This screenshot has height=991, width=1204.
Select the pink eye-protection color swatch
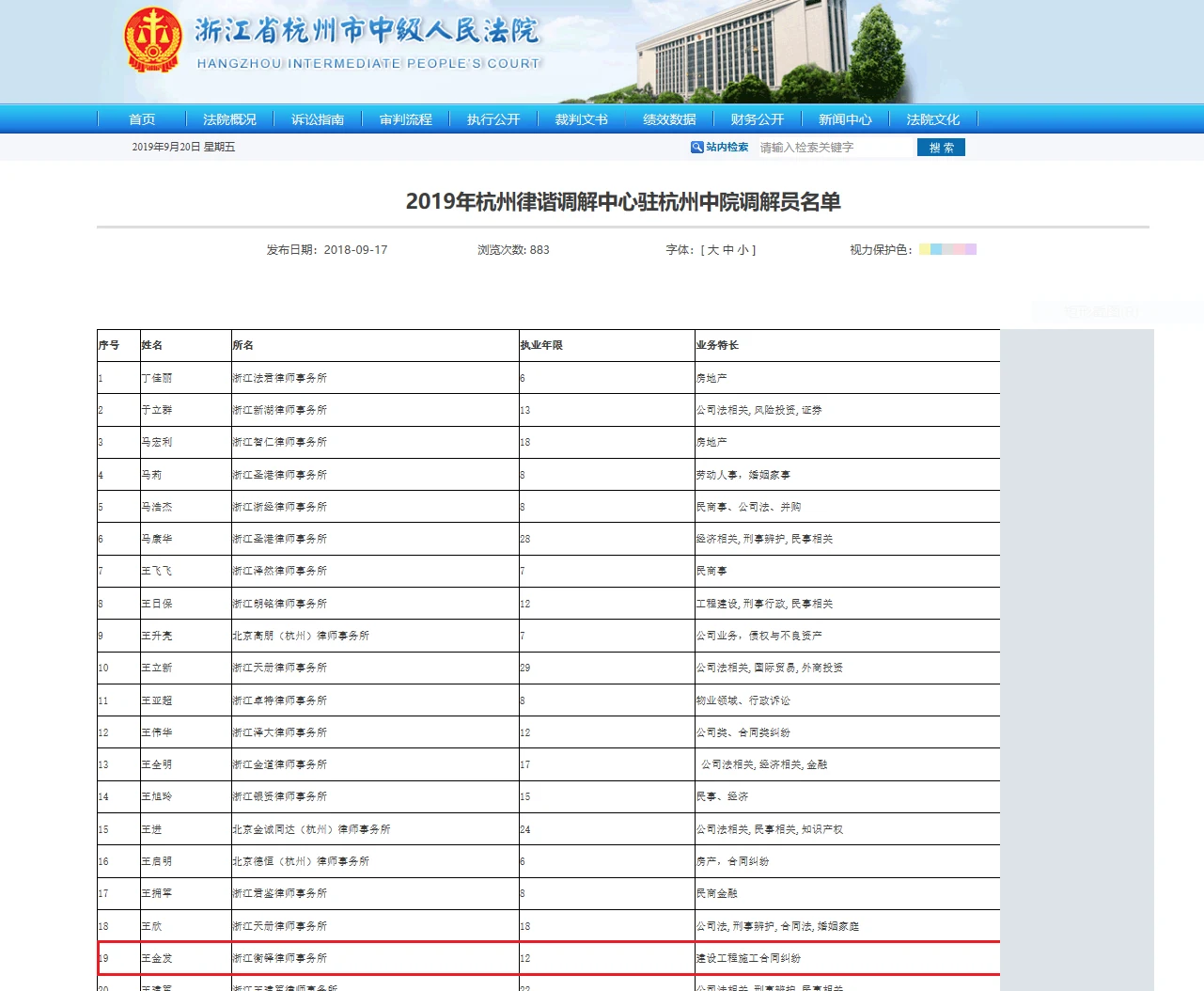tap(960, 249)
